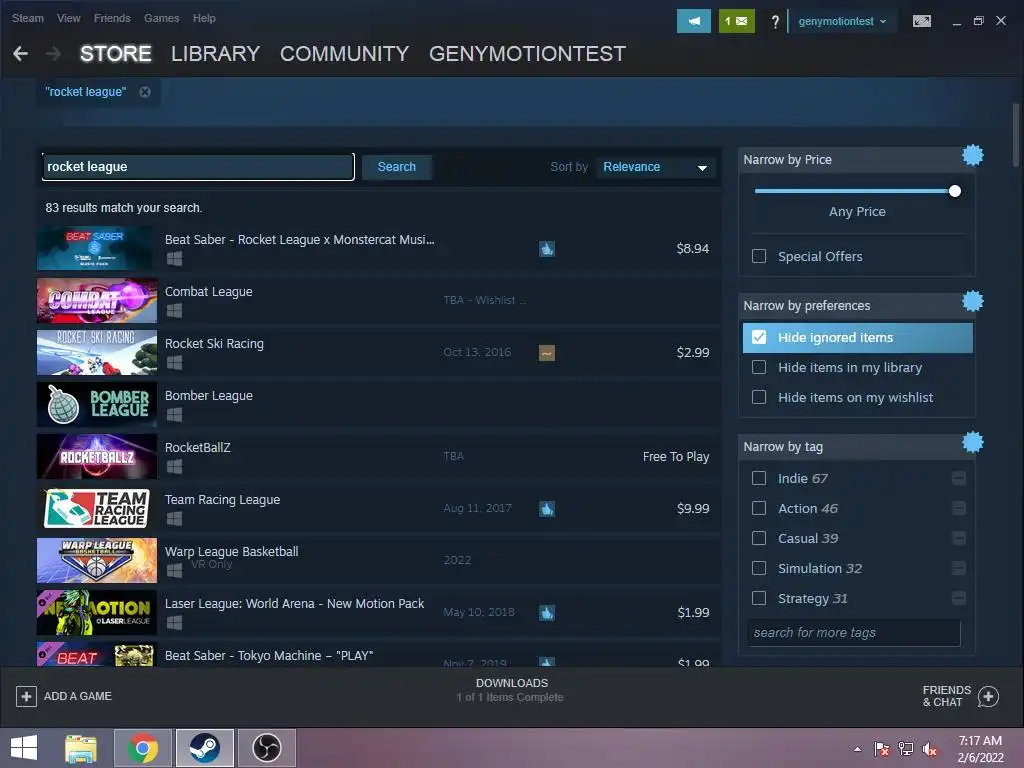Open the Help menu
This screenshot has height=768, width=1024.
(x=204, y=18)
